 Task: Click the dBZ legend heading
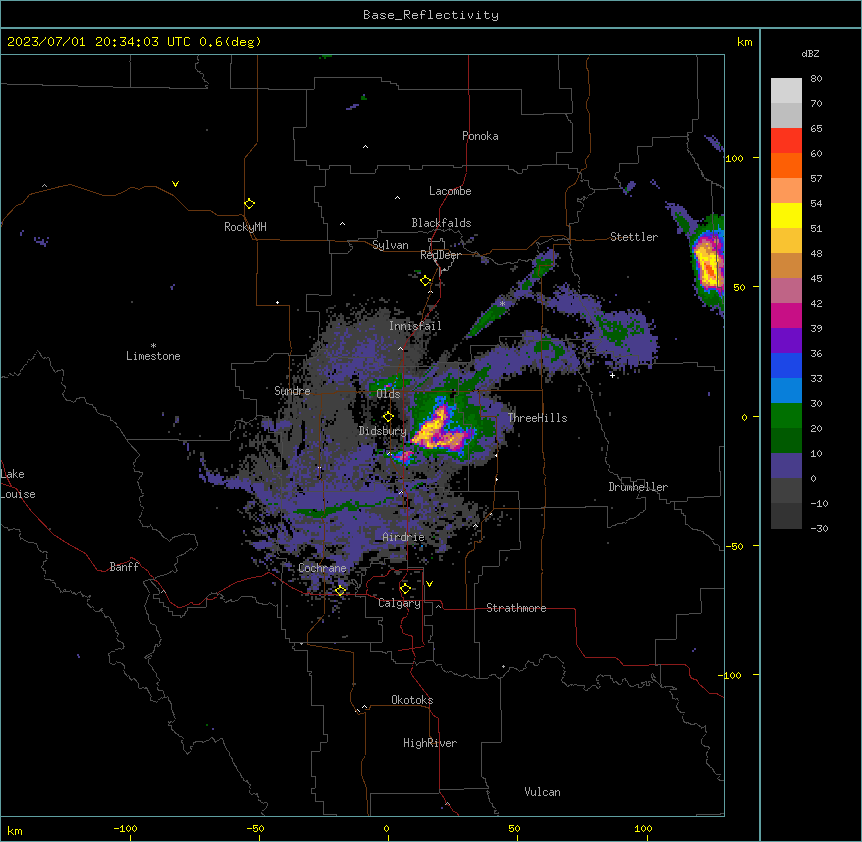(x=810, y=53)
